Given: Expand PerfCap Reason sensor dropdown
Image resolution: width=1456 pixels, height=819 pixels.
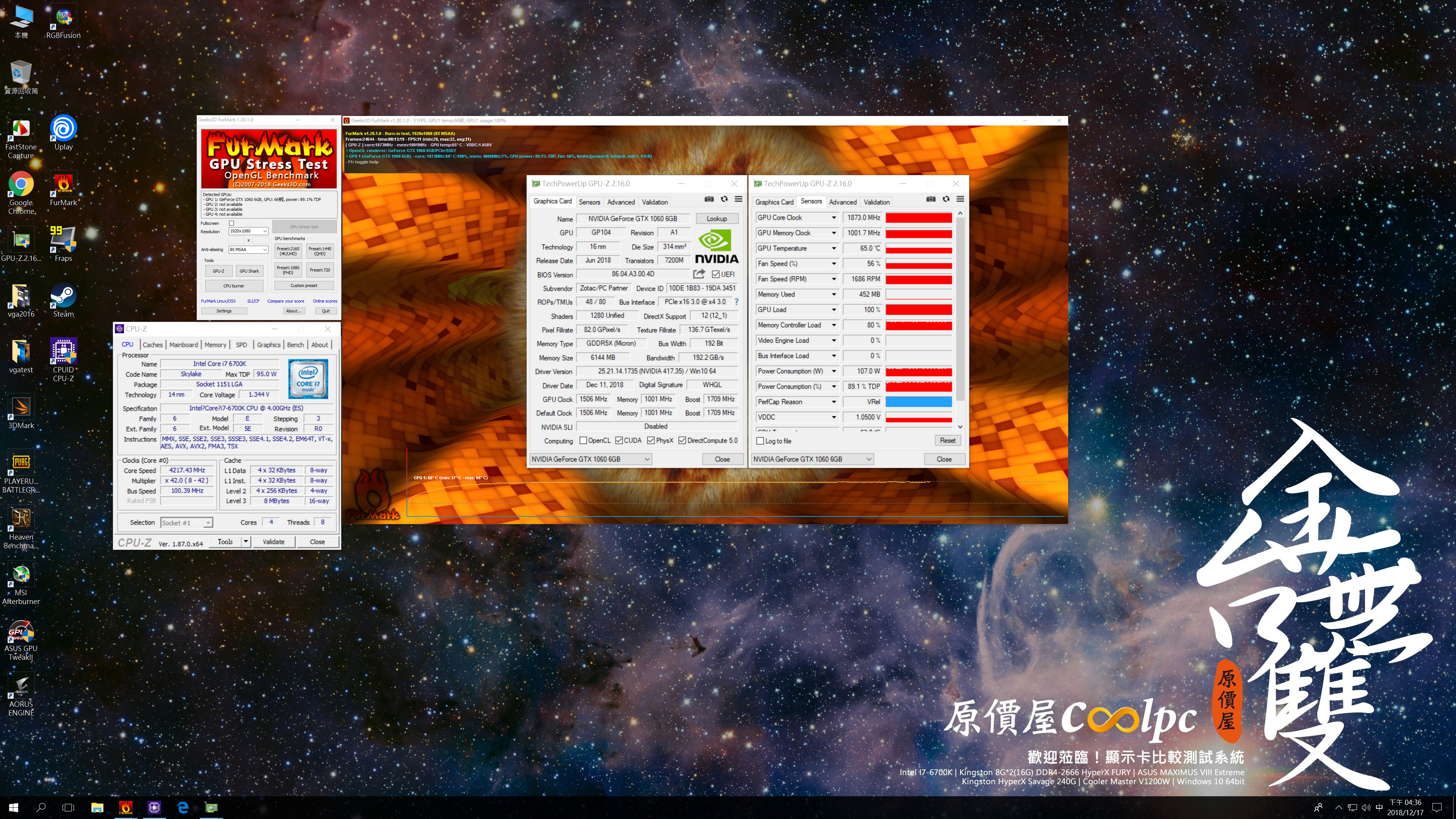Looking at the screenshot, I should click(834, 402).
